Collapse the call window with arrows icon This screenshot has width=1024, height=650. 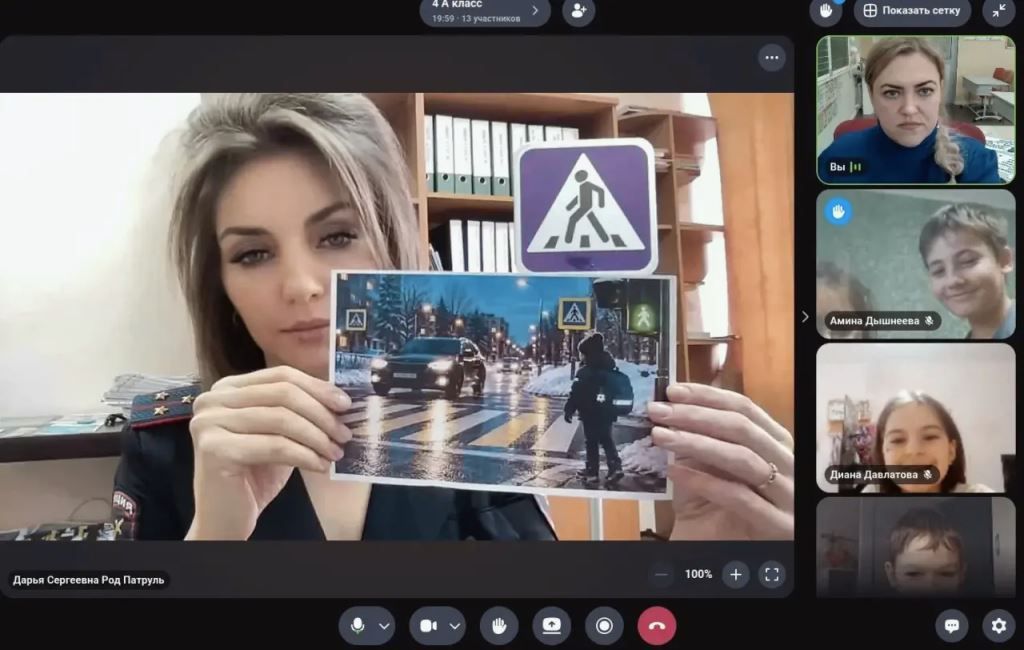pos(999,11)
